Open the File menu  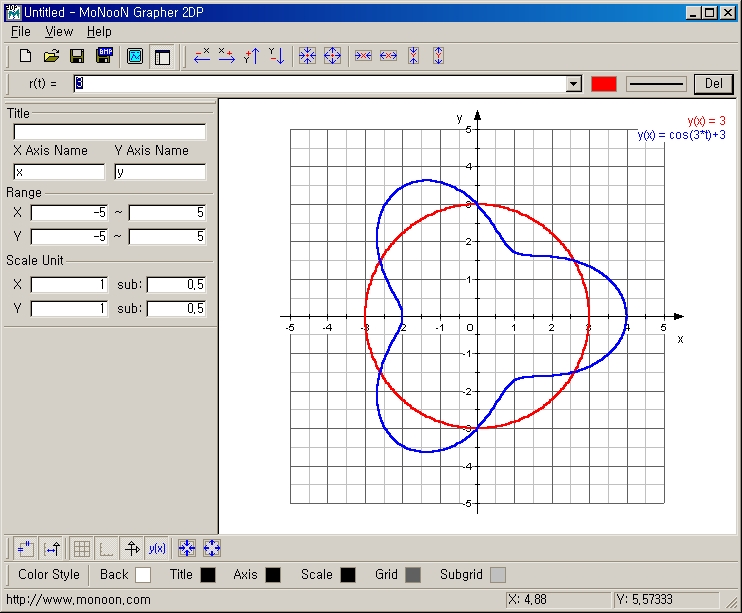click(x=21, y=32)
